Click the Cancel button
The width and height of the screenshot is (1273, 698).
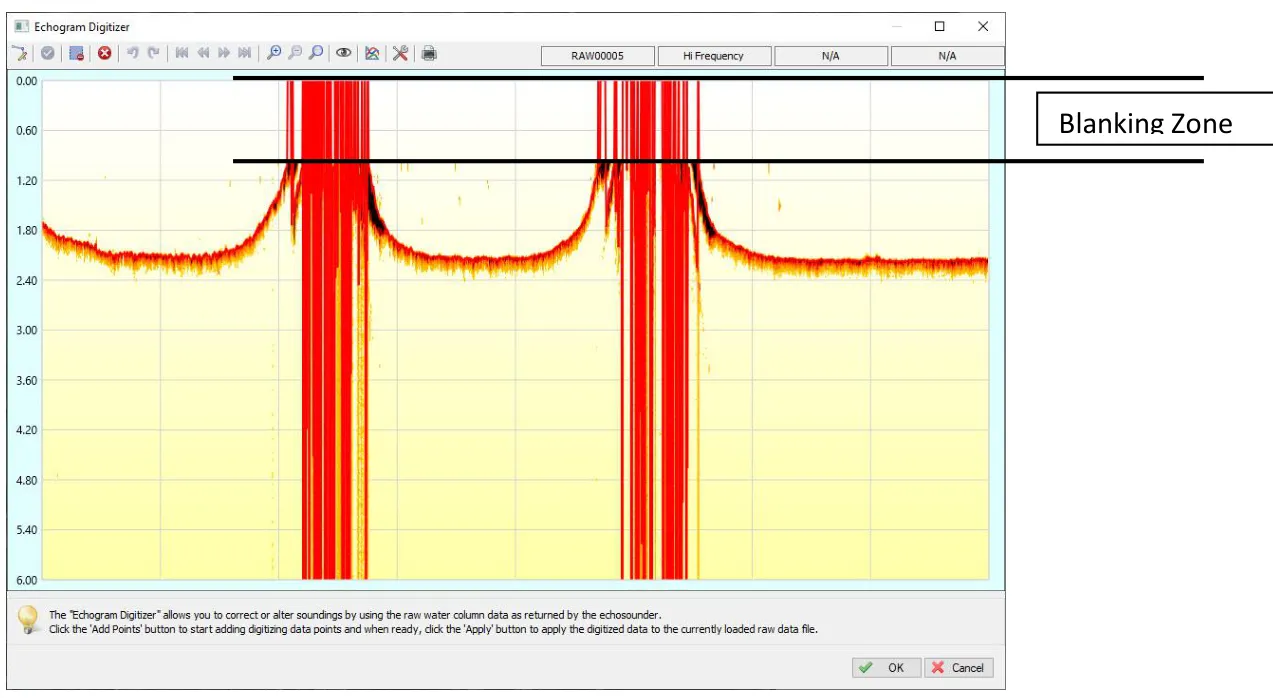[x=959, y=668]
